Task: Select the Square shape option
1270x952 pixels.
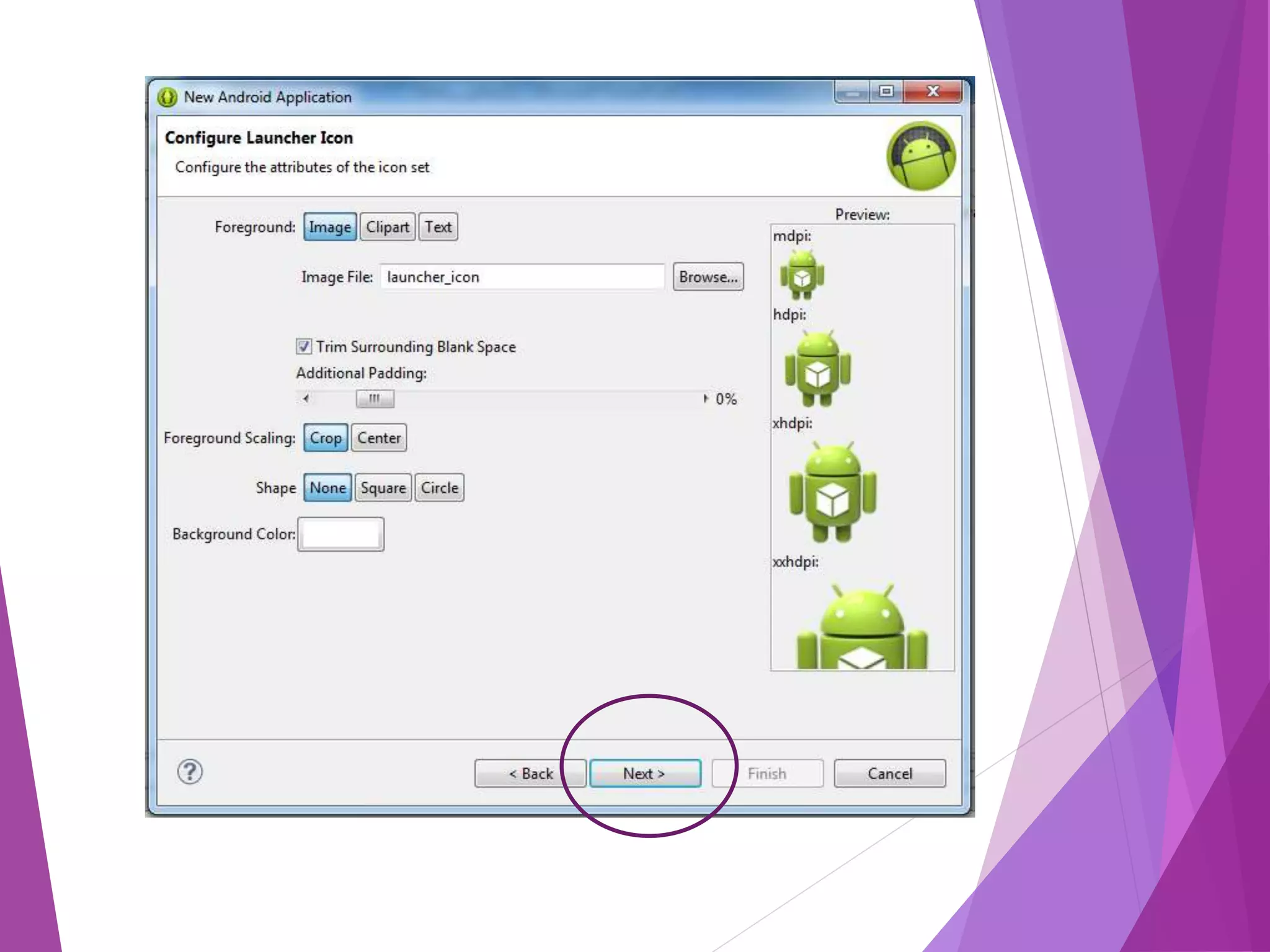Action: point(383,488)
